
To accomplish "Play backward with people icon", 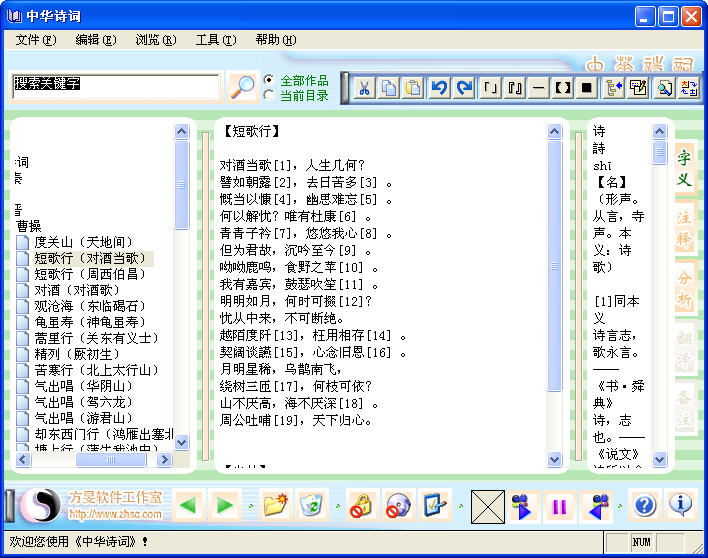I will point(597,506).
